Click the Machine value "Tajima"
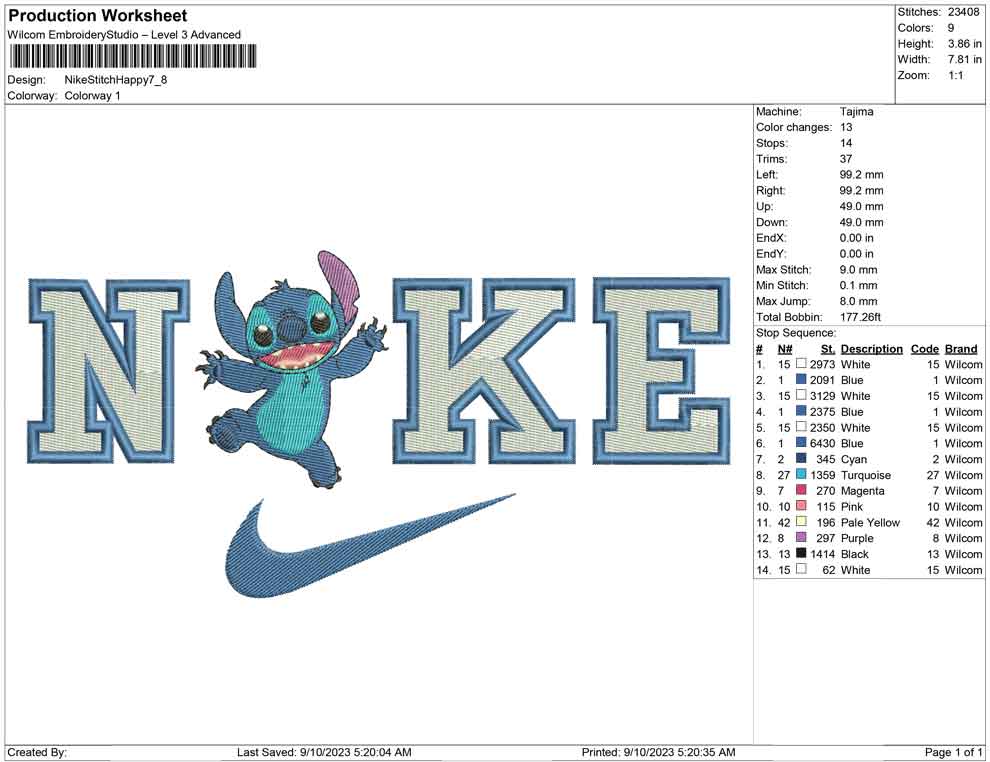990x762 pixels. pyautogui.click(x=857, y=112)
